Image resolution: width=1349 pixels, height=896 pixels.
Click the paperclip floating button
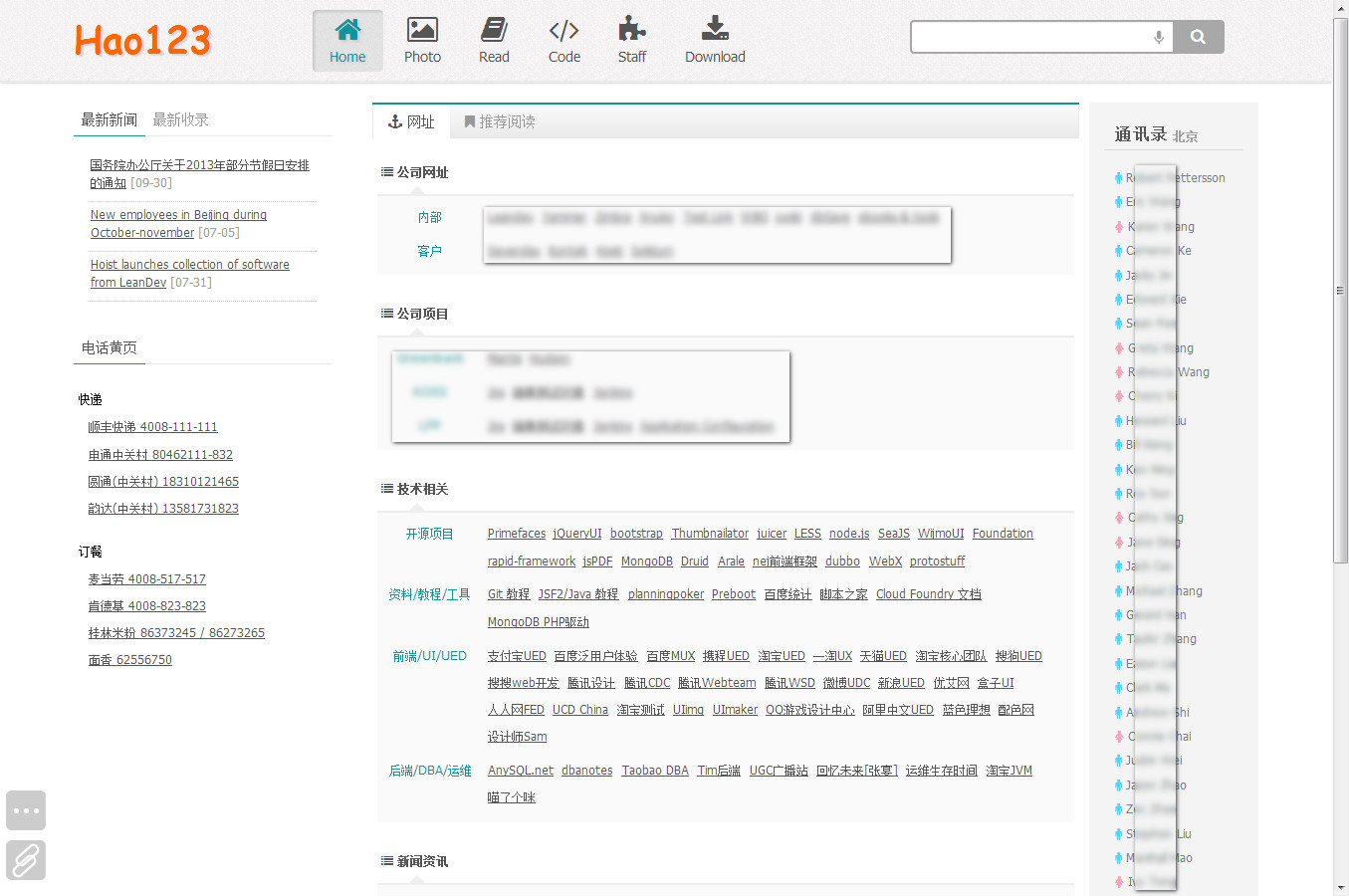pyautogui.click(x=26, y=860)
